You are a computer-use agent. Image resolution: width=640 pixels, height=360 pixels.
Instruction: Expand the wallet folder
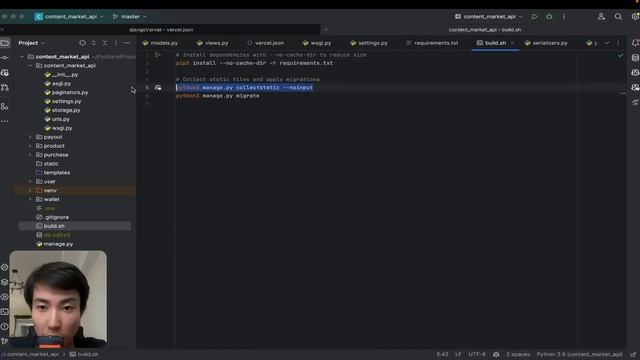click(30, 200)
